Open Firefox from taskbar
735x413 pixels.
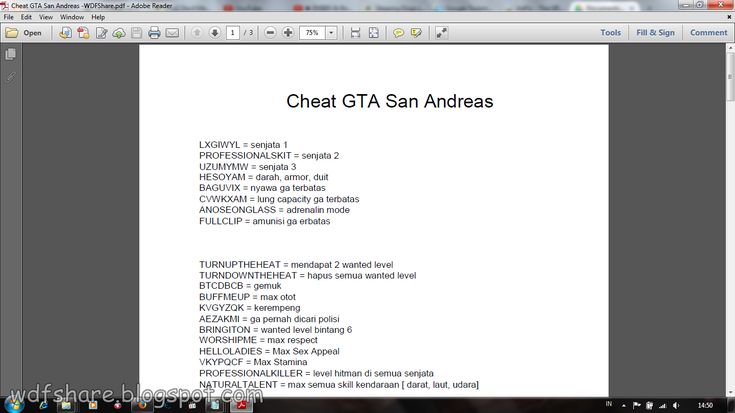[x=142, y=405]
